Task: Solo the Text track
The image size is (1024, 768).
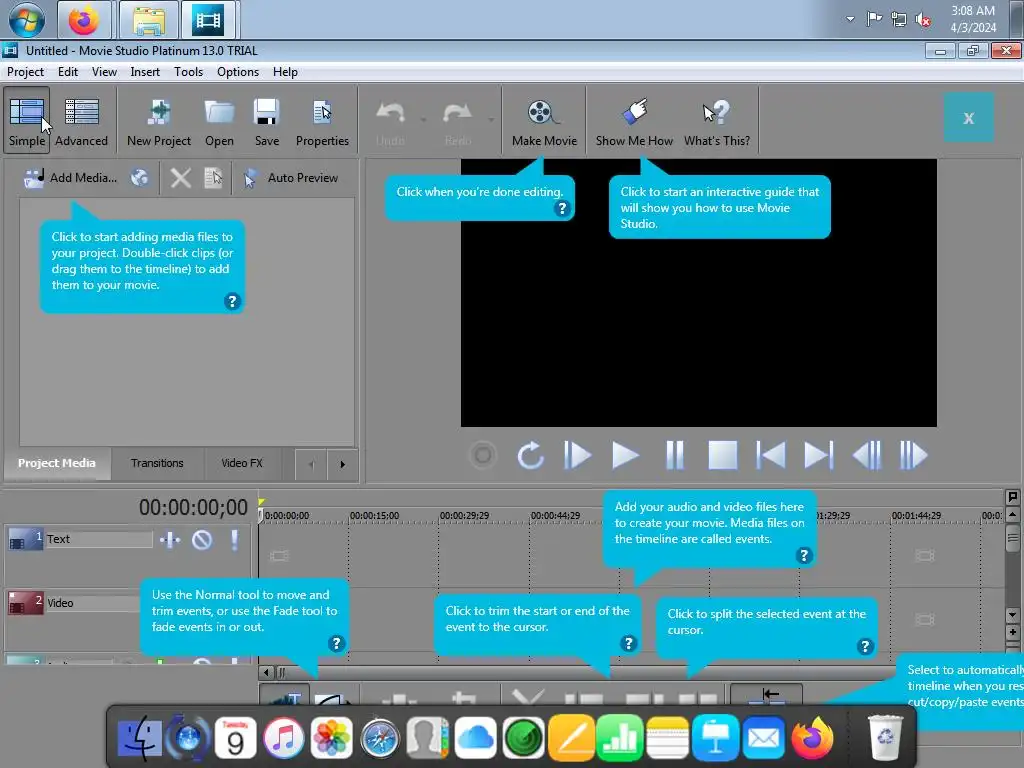Action: (234, 539)
